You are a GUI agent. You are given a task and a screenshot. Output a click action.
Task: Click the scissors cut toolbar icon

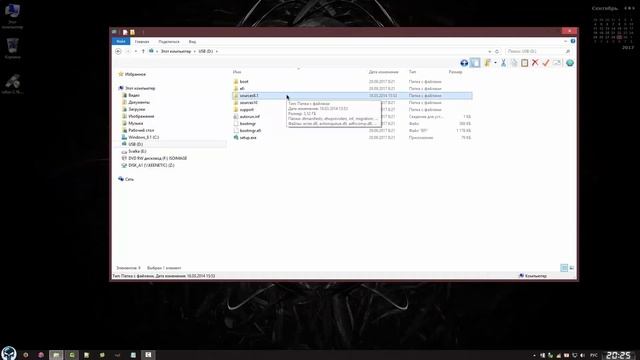(503, 63)
